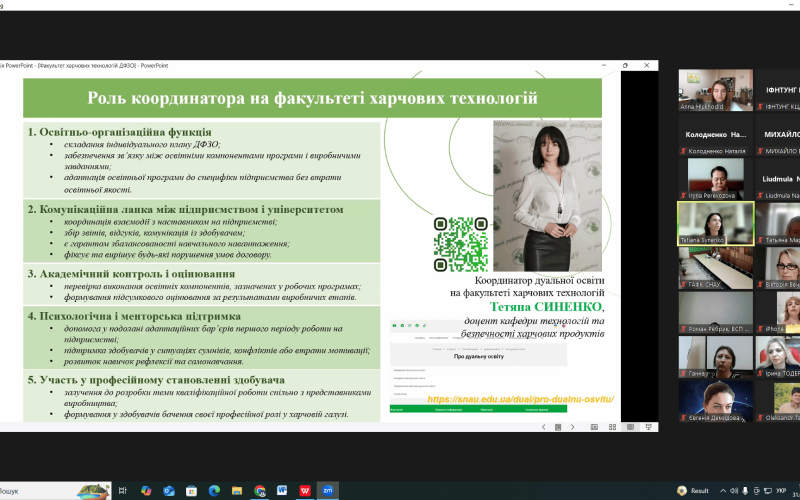
Task: Select Anna Hrynodid's video tile
Action: pyautogui.click(x=716, y=90)
